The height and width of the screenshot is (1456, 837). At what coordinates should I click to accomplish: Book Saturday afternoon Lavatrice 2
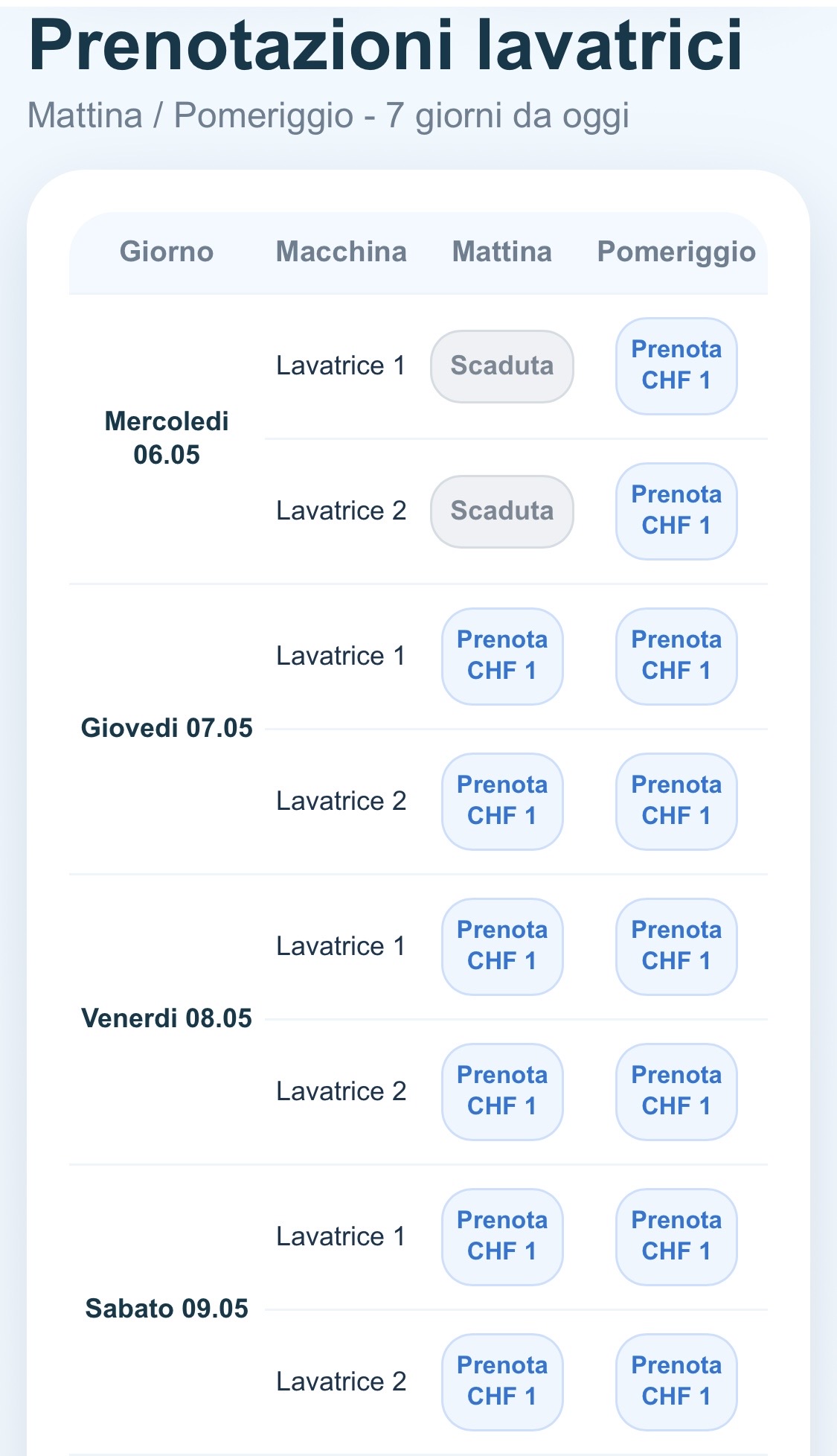click(676, 1382)
